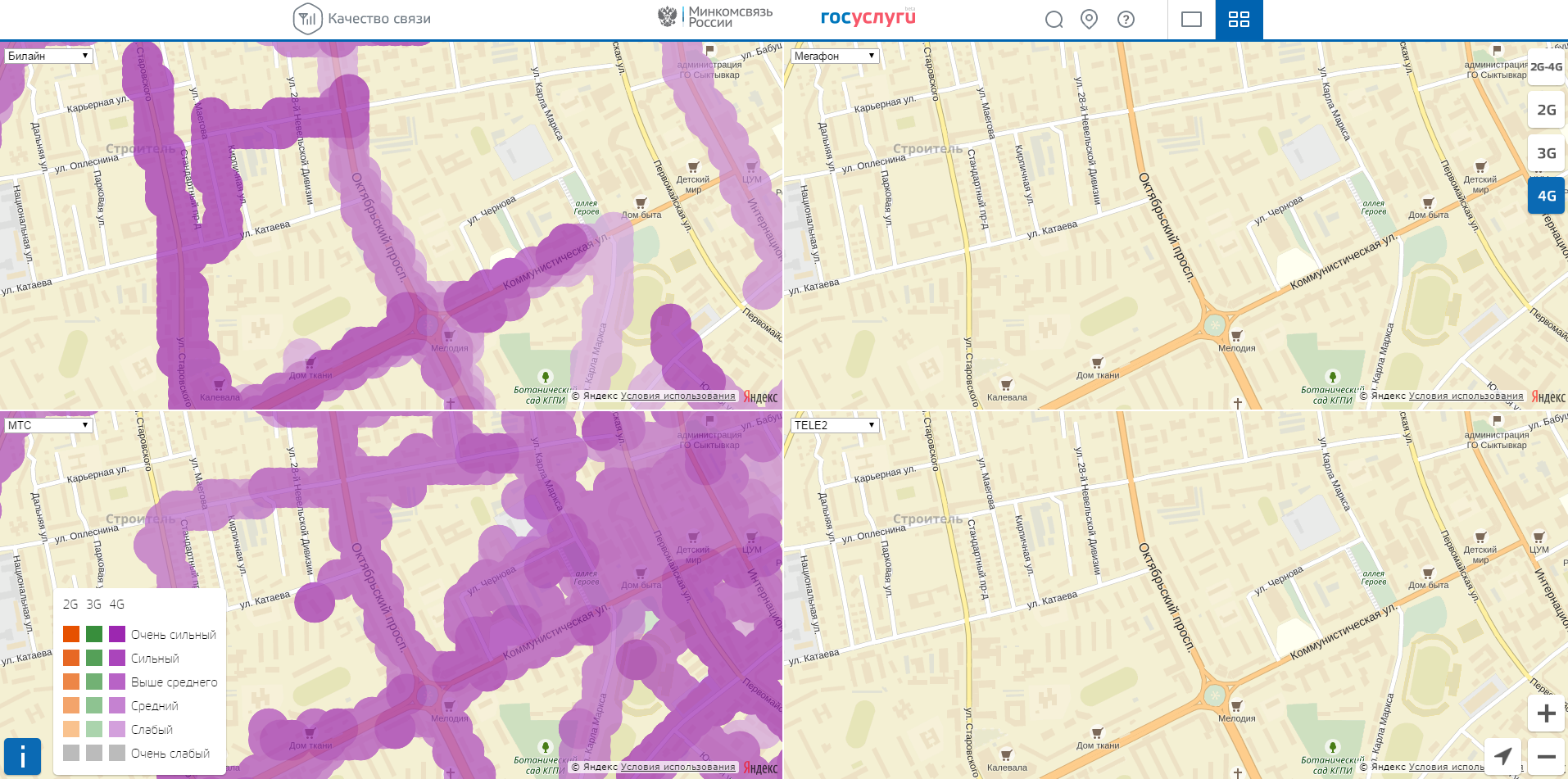
Task: Click Дом ткани shop icon in TELE2 map
Action: point(1097,733)
